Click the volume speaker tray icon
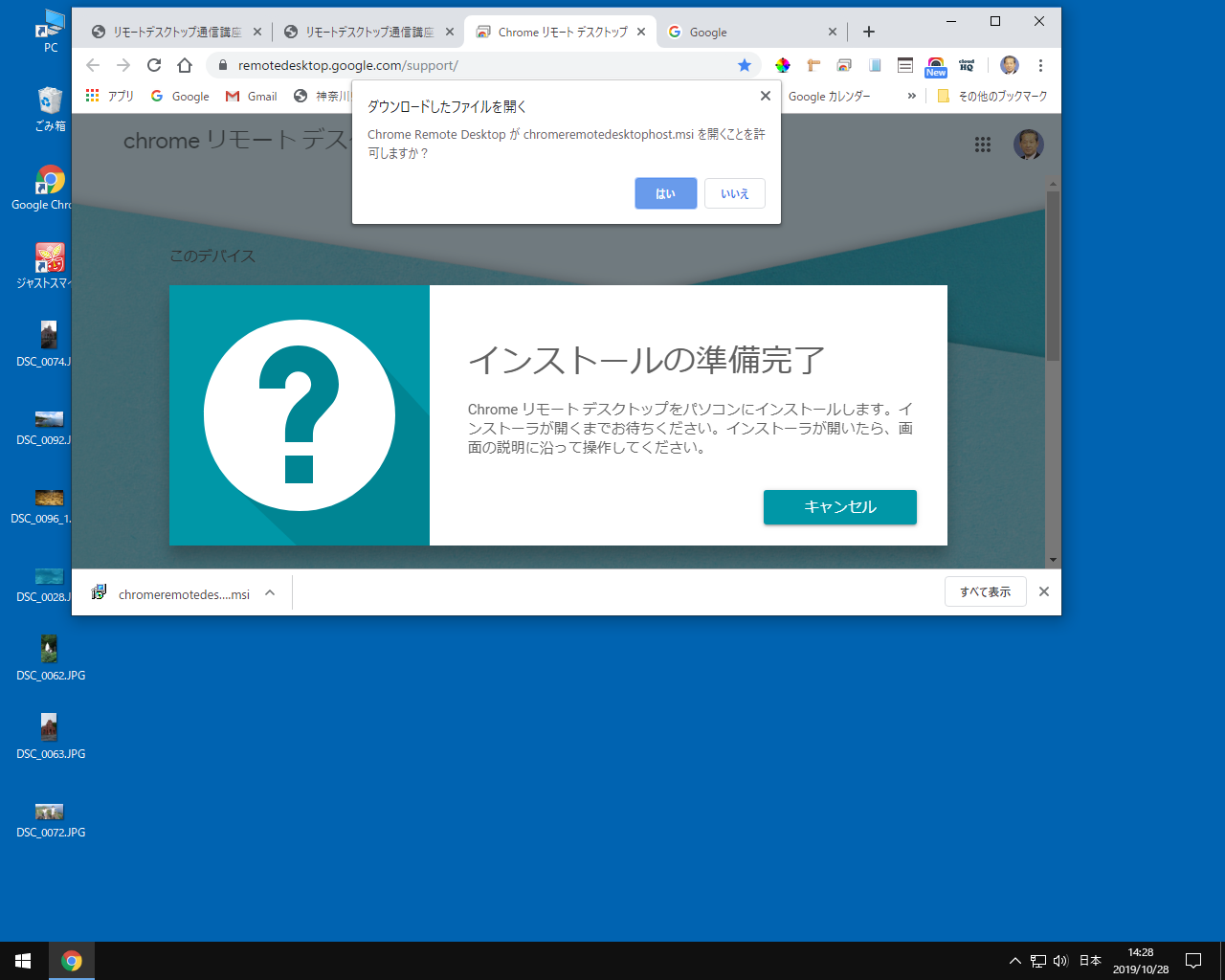This screenshot has width=1225, height=980. coord(1060,961)
